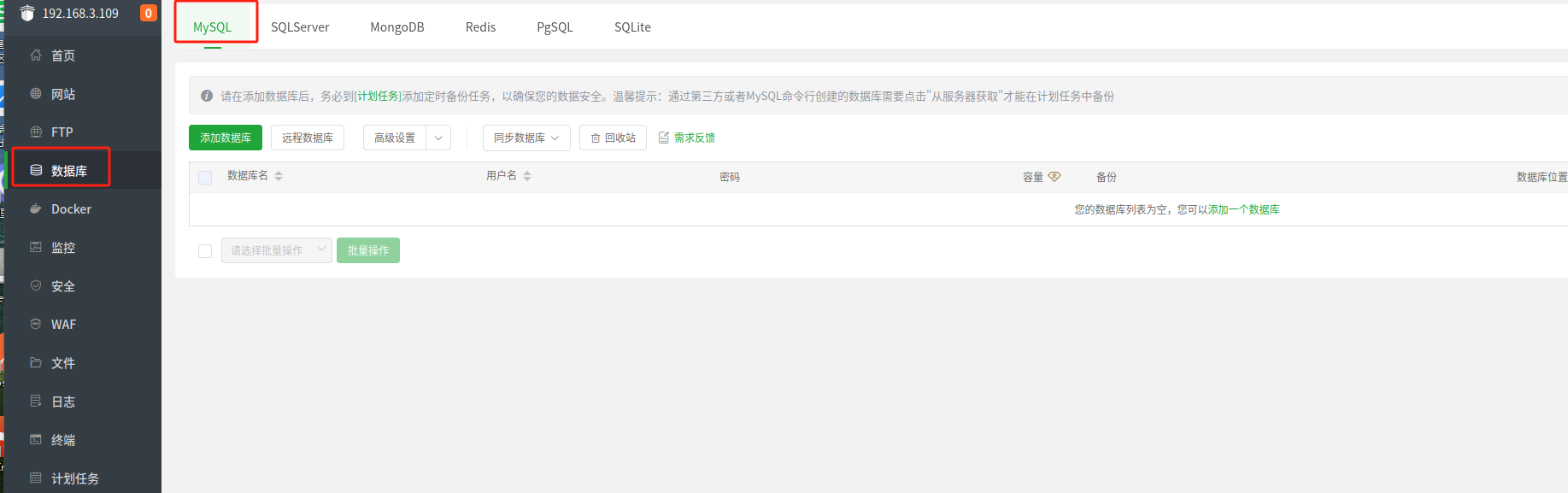Click the 需求反馈 link
Viewport: 1568px width, 493px height.
pyautogui.click(x=695, y=138)
